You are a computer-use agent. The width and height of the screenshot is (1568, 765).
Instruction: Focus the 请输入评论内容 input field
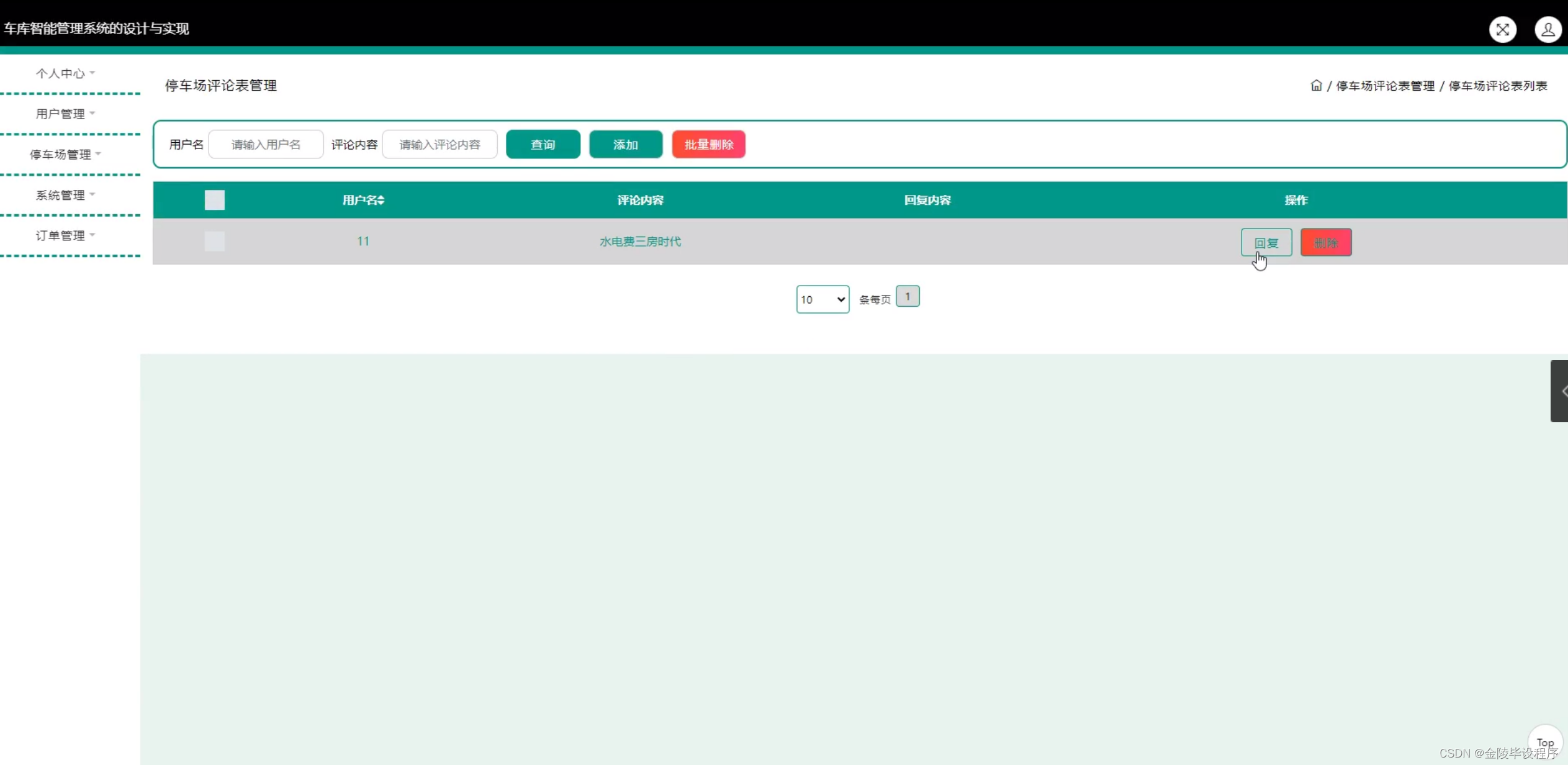click(x=439, y=145)
